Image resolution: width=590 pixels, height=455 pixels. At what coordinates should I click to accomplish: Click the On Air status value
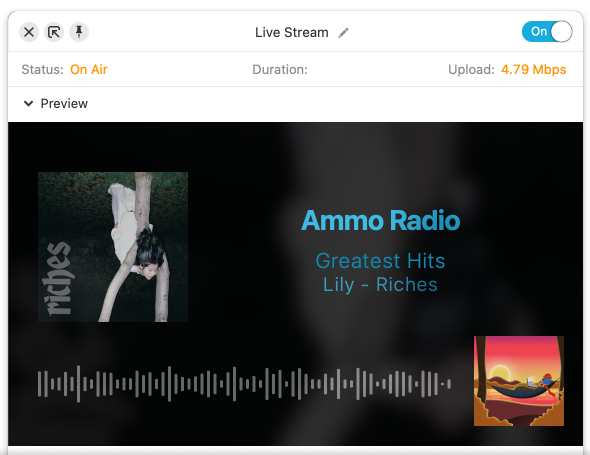click(89, 70)
